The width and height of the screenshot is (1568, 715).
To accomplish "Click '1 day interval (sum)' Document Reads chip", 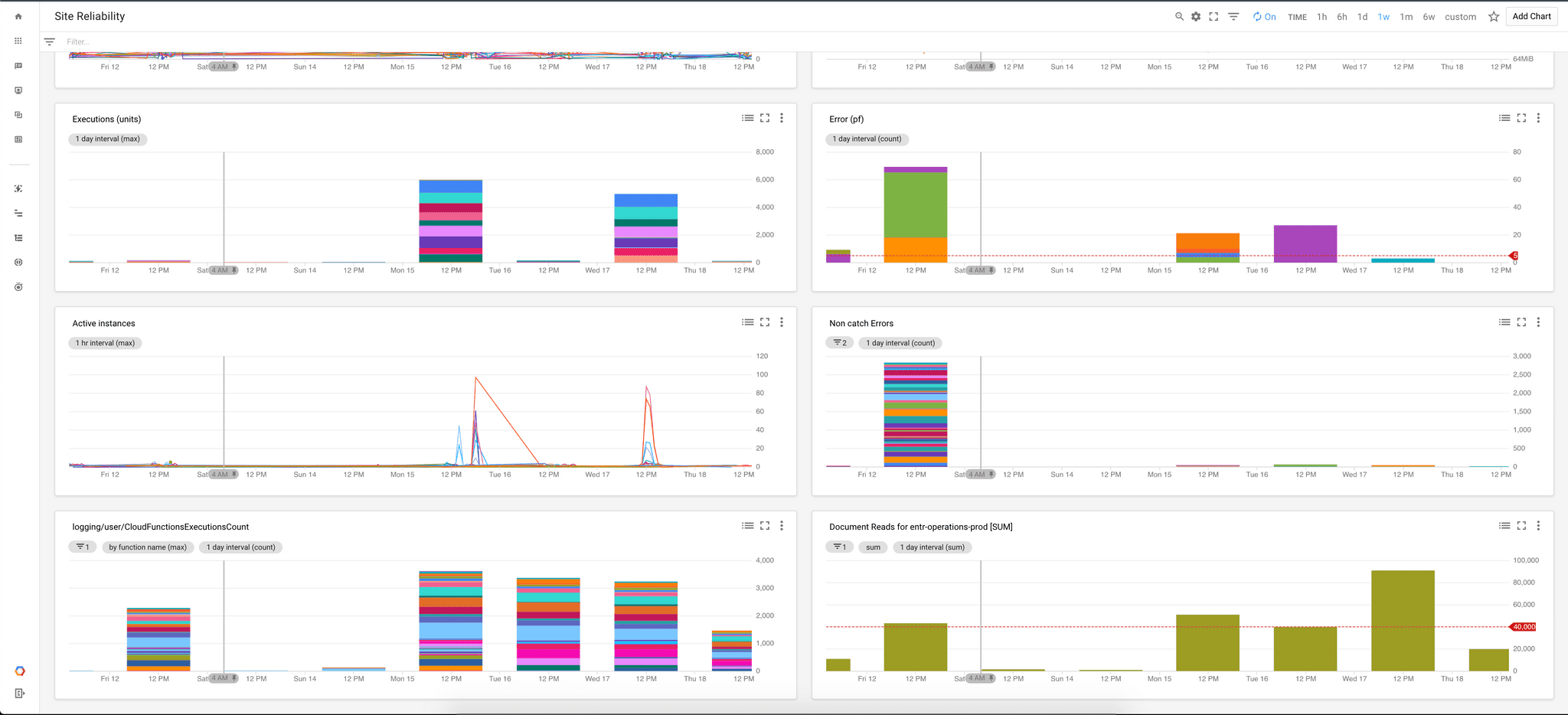I will tap(933, 547).
